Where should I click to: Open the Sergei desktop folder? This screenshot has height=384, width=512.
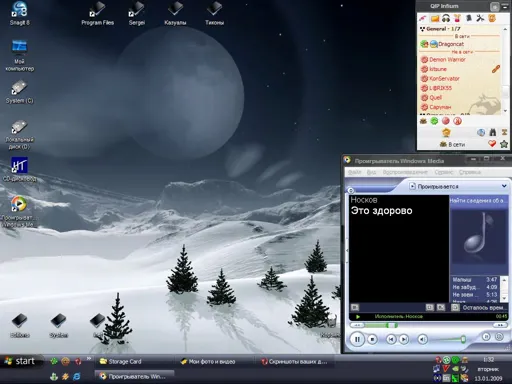(137, 14)
